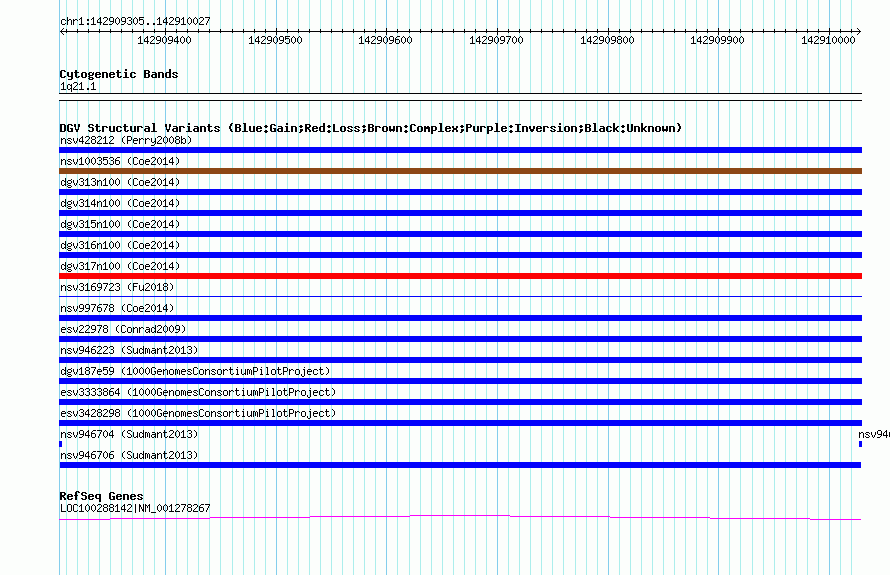
Task: Click ruler position 142909800
Action: click(606, 40)
